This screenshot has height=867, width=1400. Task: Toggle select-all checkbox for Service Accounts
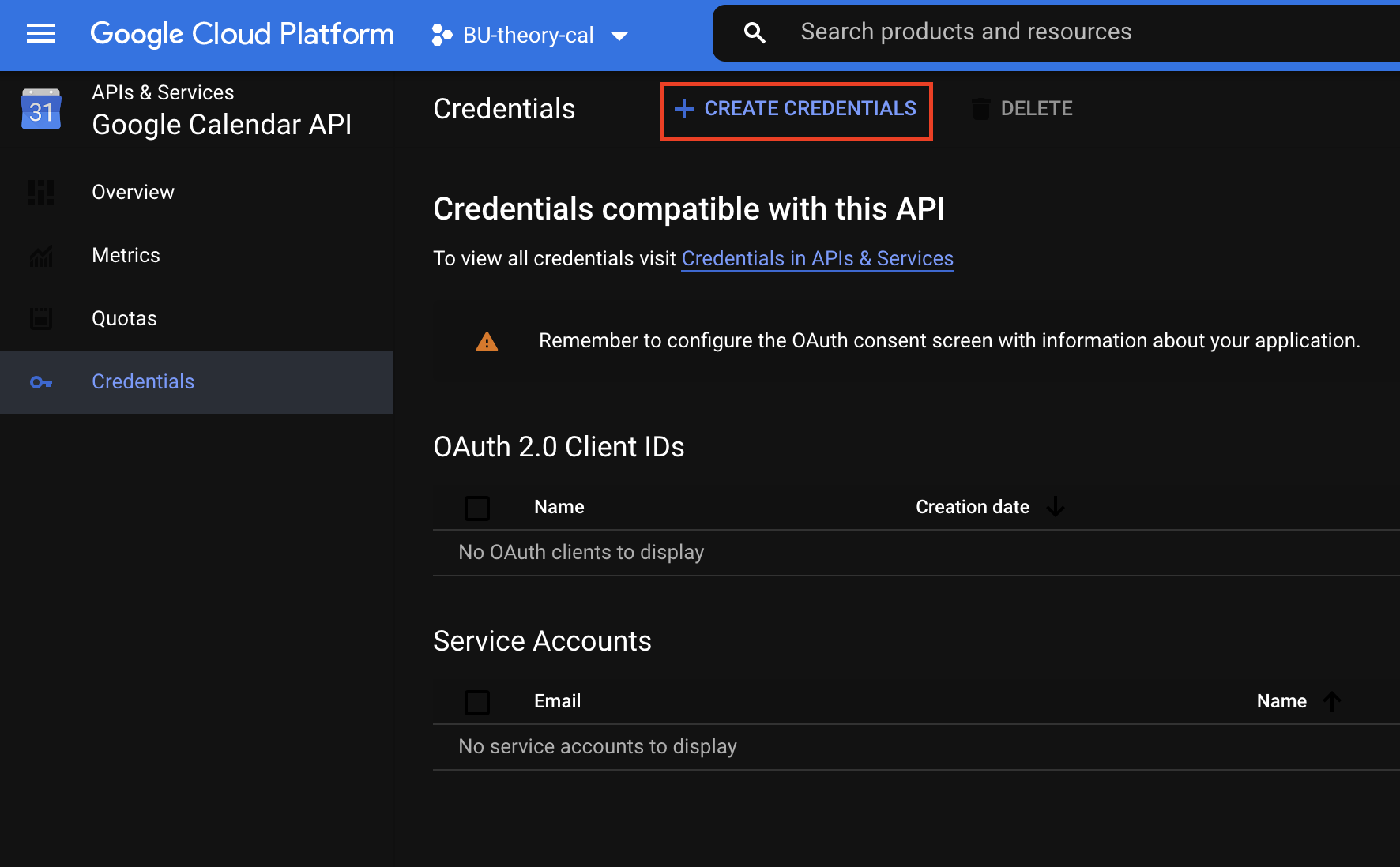pyautogui.click(x=477, y=702)
